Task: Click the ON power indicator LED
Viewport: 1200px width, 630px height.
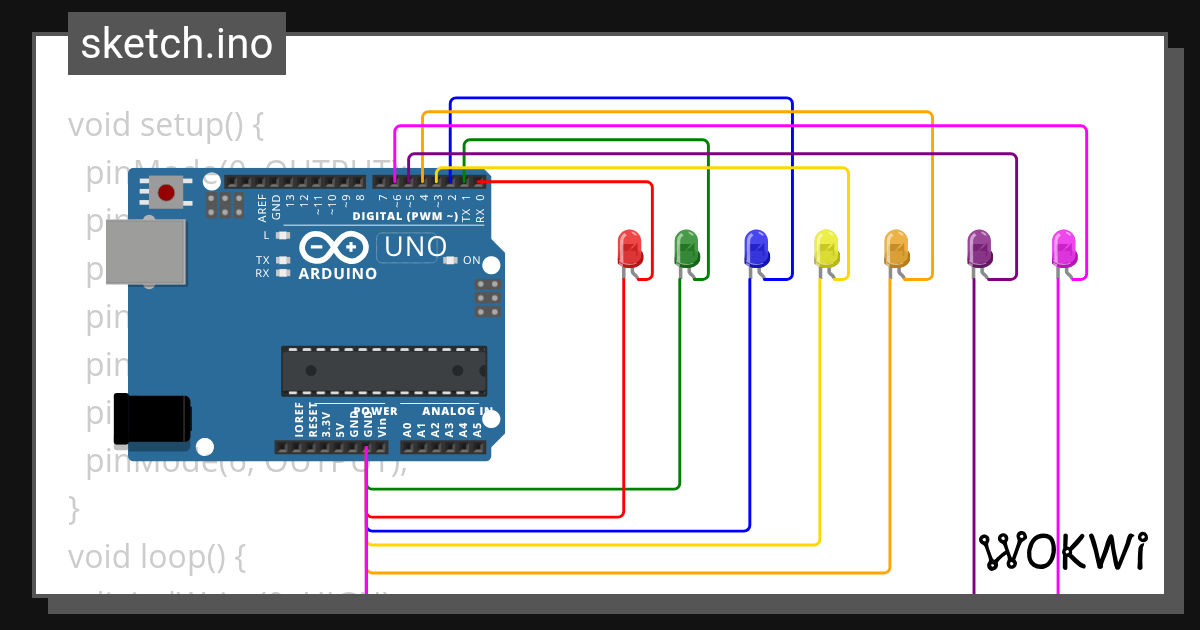Action: pos(450,261)
